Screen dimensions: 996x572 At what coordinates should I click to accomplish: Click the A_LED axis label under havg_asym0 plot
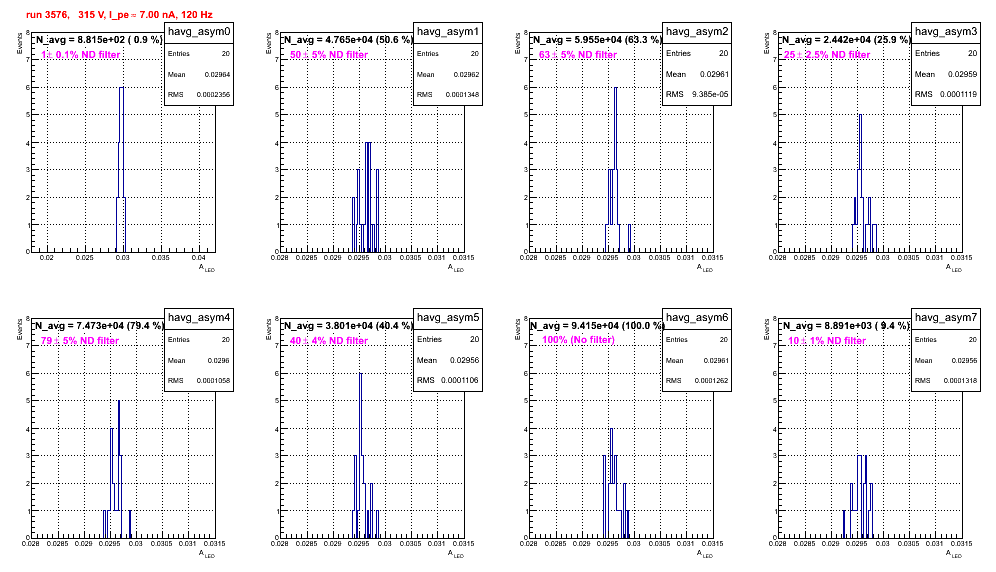tap(207, 268)
